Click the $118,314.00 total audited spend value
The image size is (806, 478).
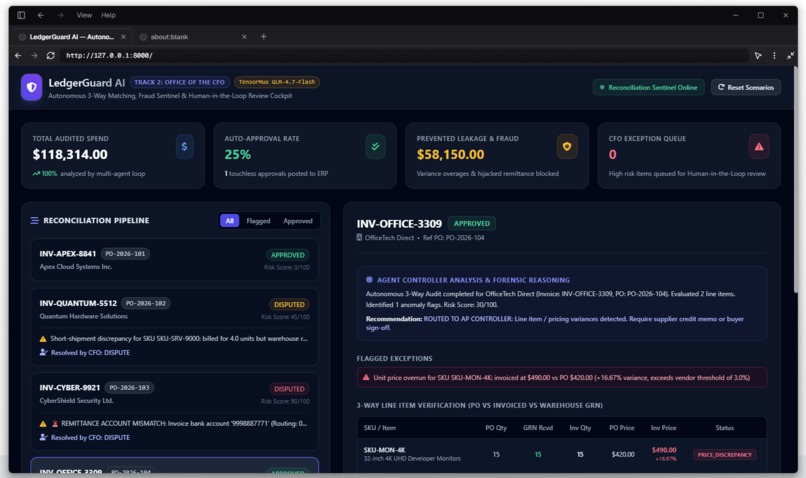pos(70,154)
